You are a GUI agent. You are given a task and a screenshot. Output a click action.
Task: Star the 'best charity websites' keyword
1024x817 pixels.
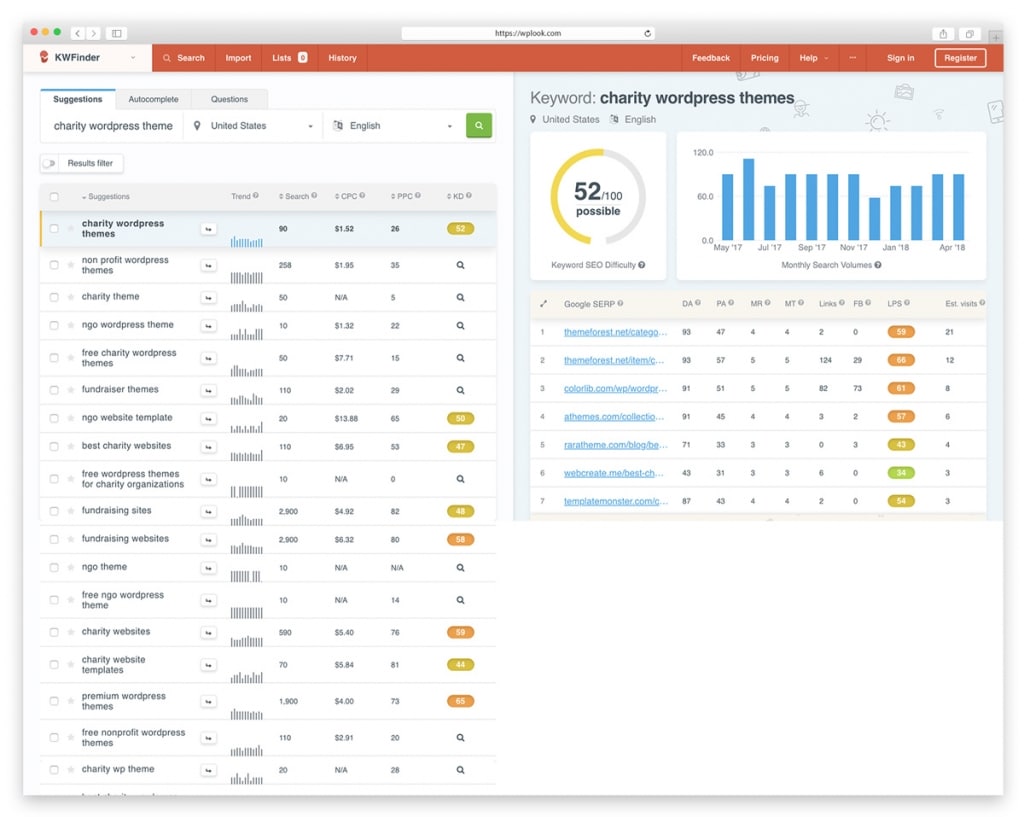(71, 447)
